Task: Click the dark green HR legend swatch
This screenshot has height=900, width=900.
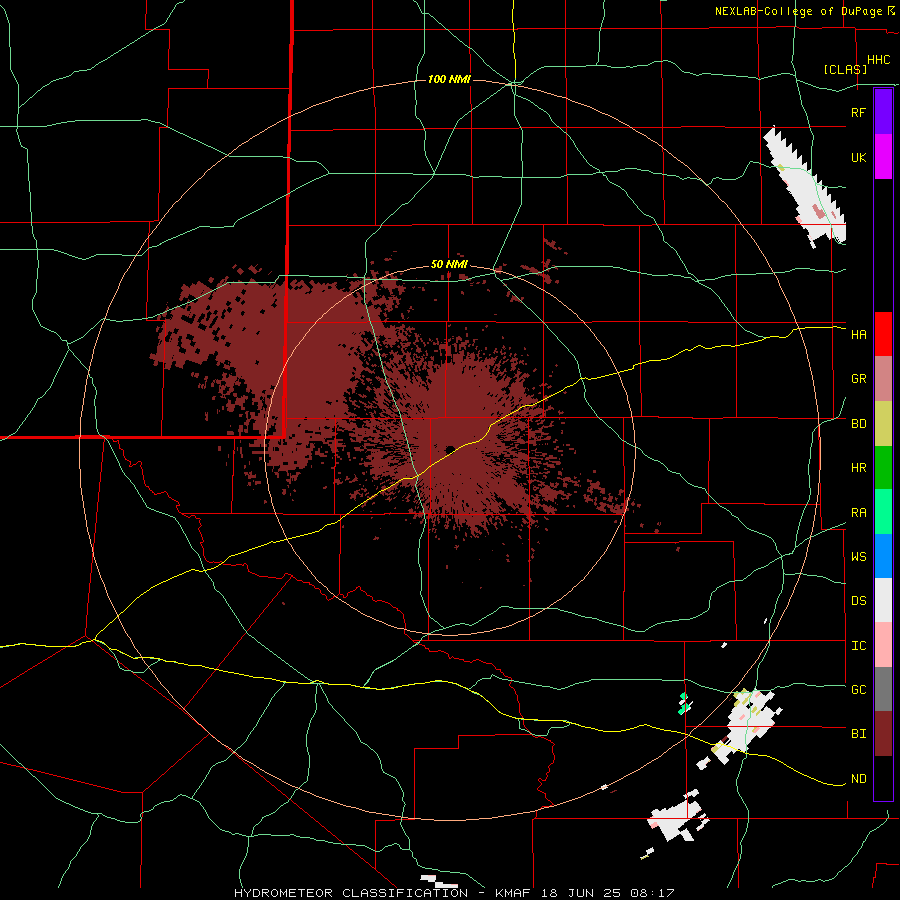Action: point(883,467)
